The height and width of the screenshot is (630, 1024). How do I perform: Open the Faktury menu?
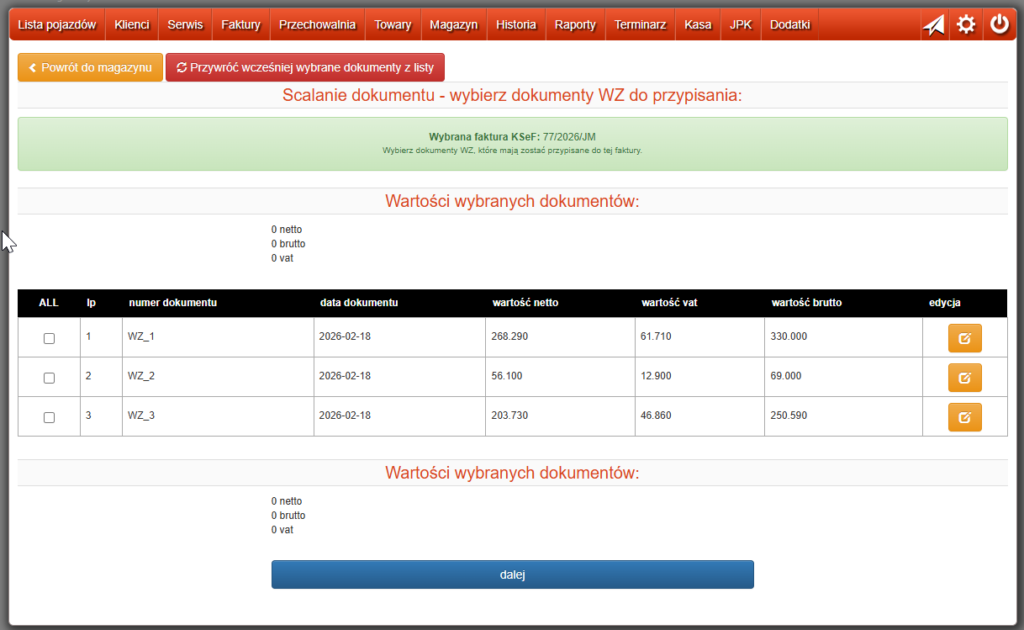point(240,24)
